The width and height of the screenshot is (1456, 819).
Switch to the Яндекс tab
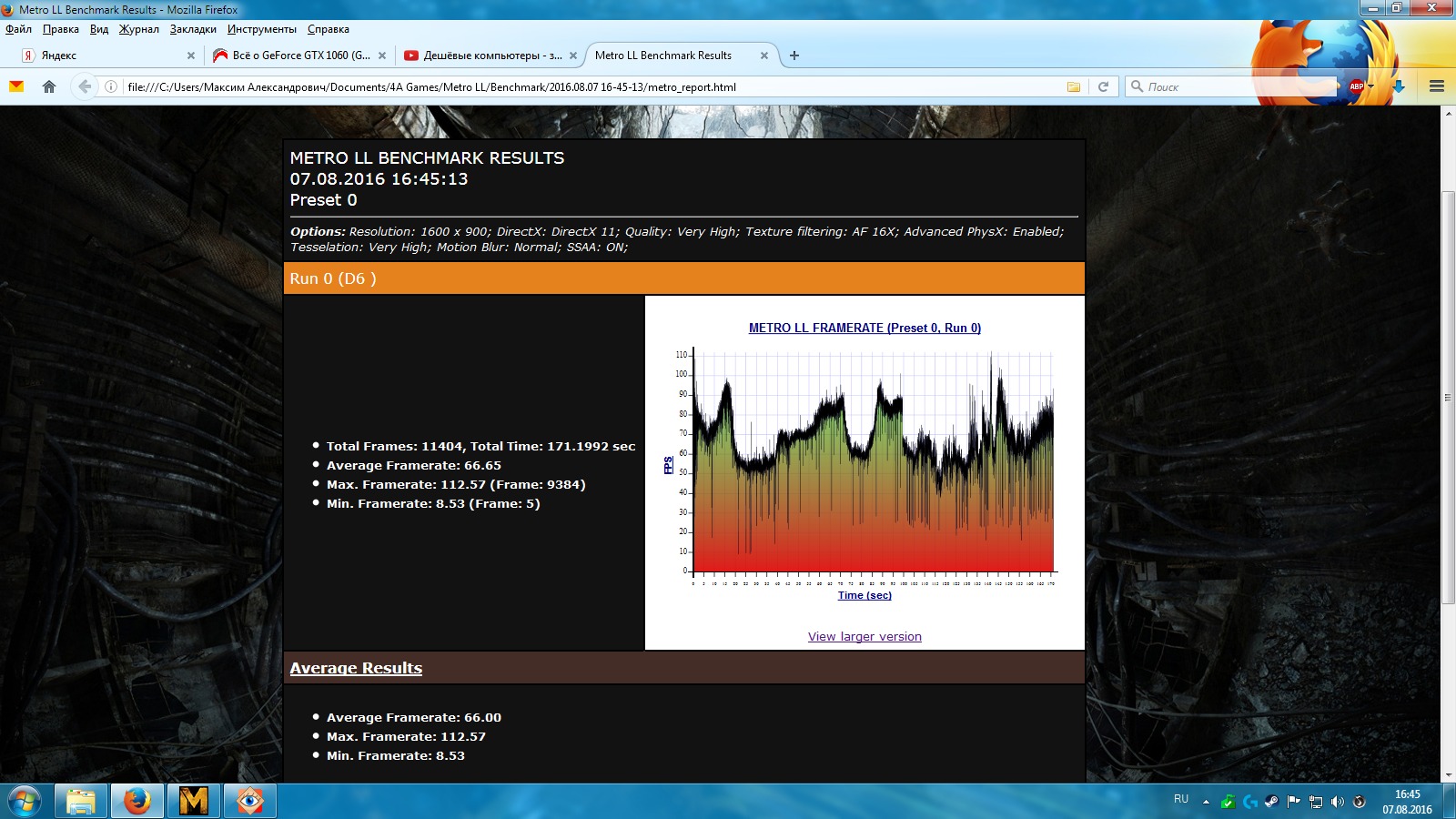[107, 56]
